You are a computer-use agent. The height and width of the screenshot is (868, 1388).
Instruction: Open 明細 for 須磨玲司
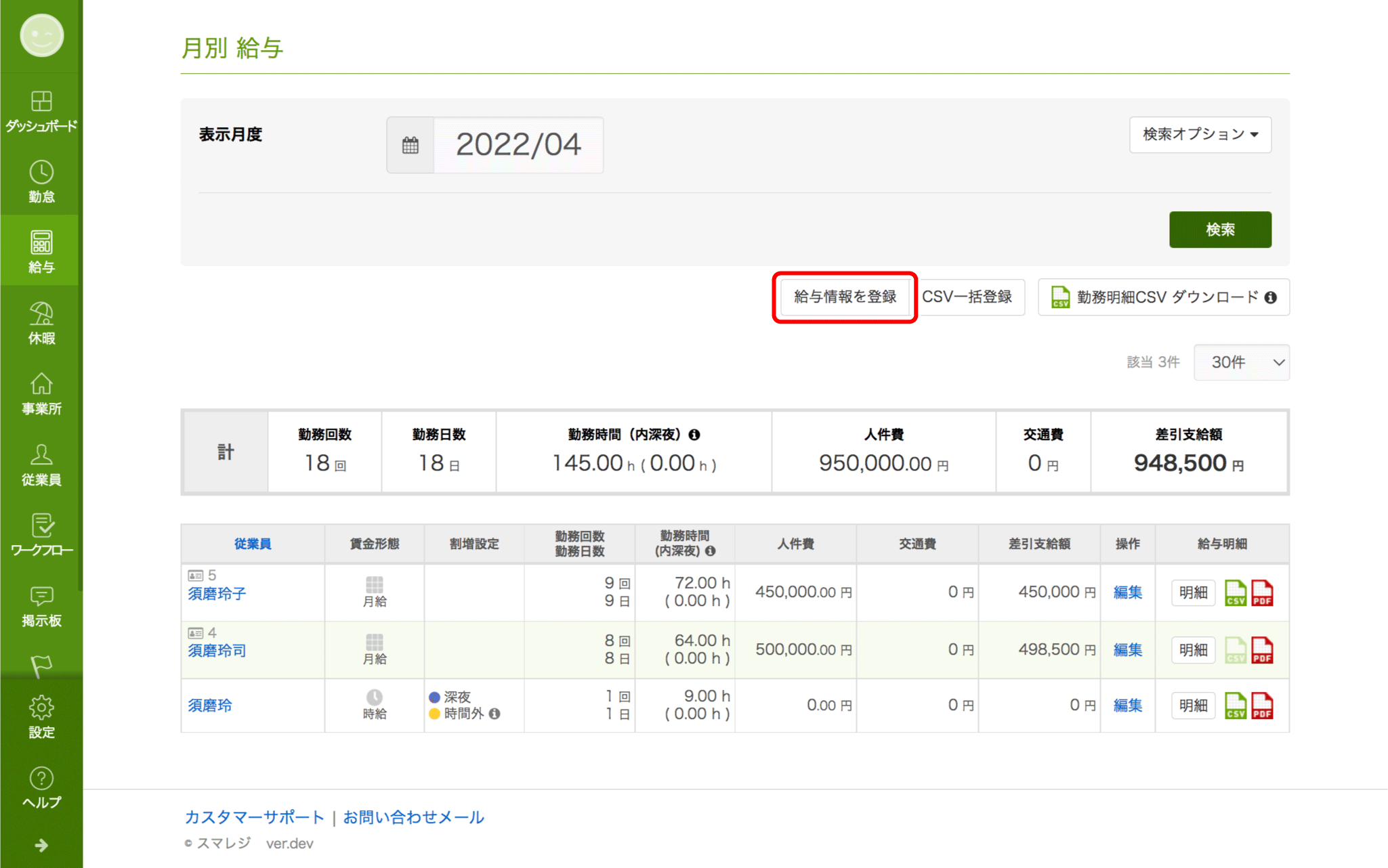click(1193, 650)
